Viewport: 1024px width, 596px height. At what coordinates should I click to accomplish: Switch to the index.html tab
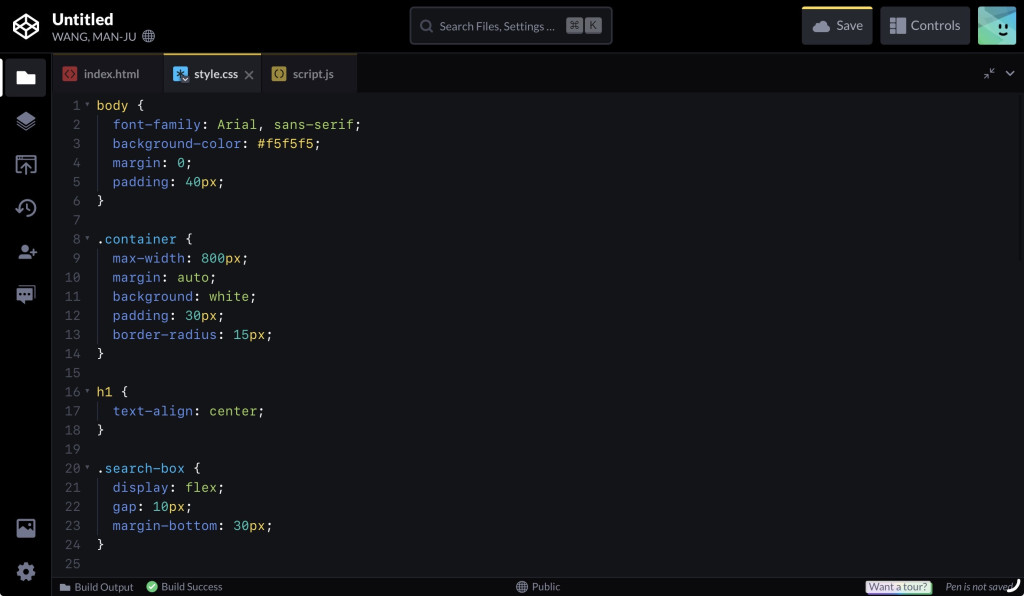click(x=108, y=74)
